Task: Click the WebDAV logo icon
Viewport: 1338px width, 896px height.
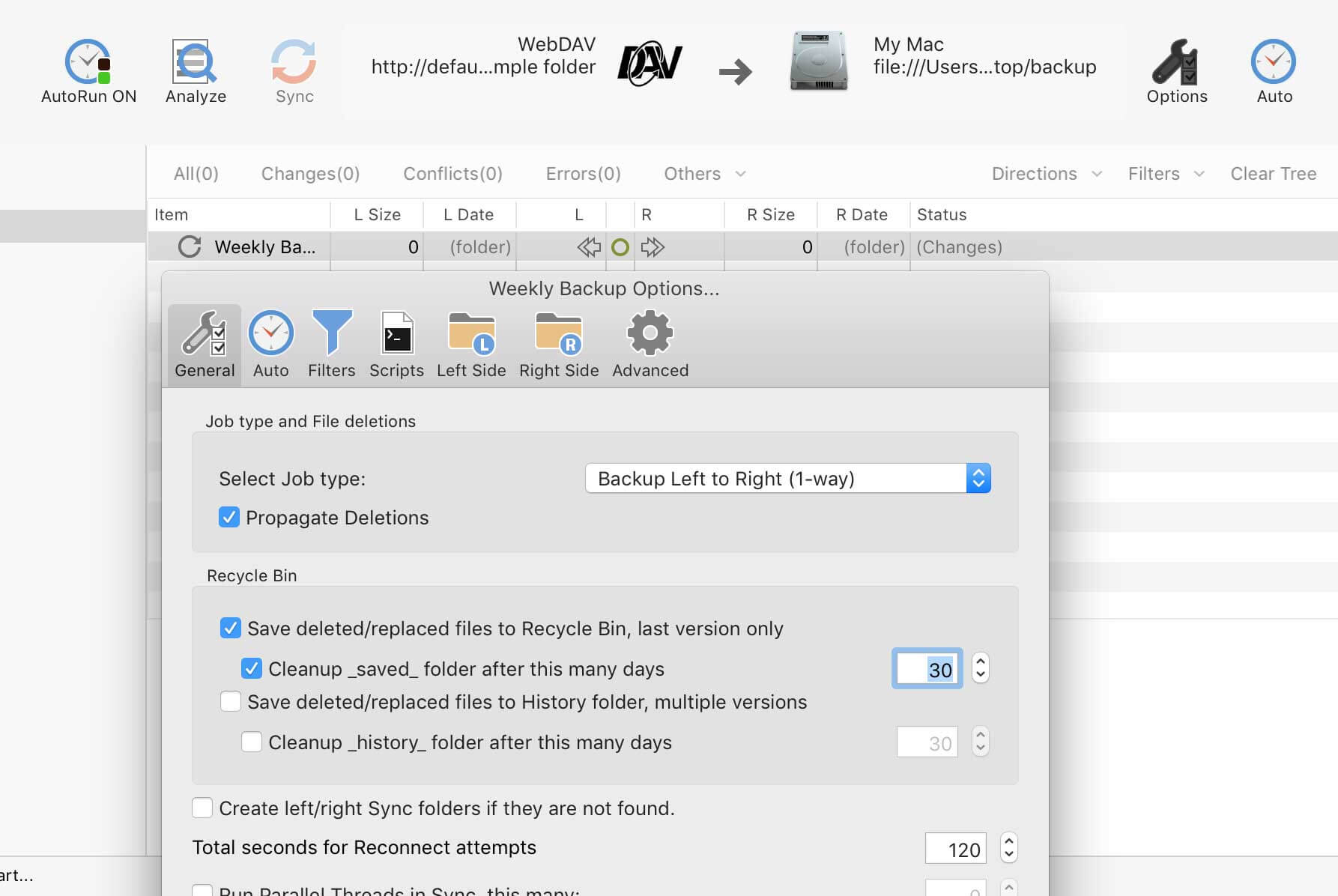Action: [650, 64]
